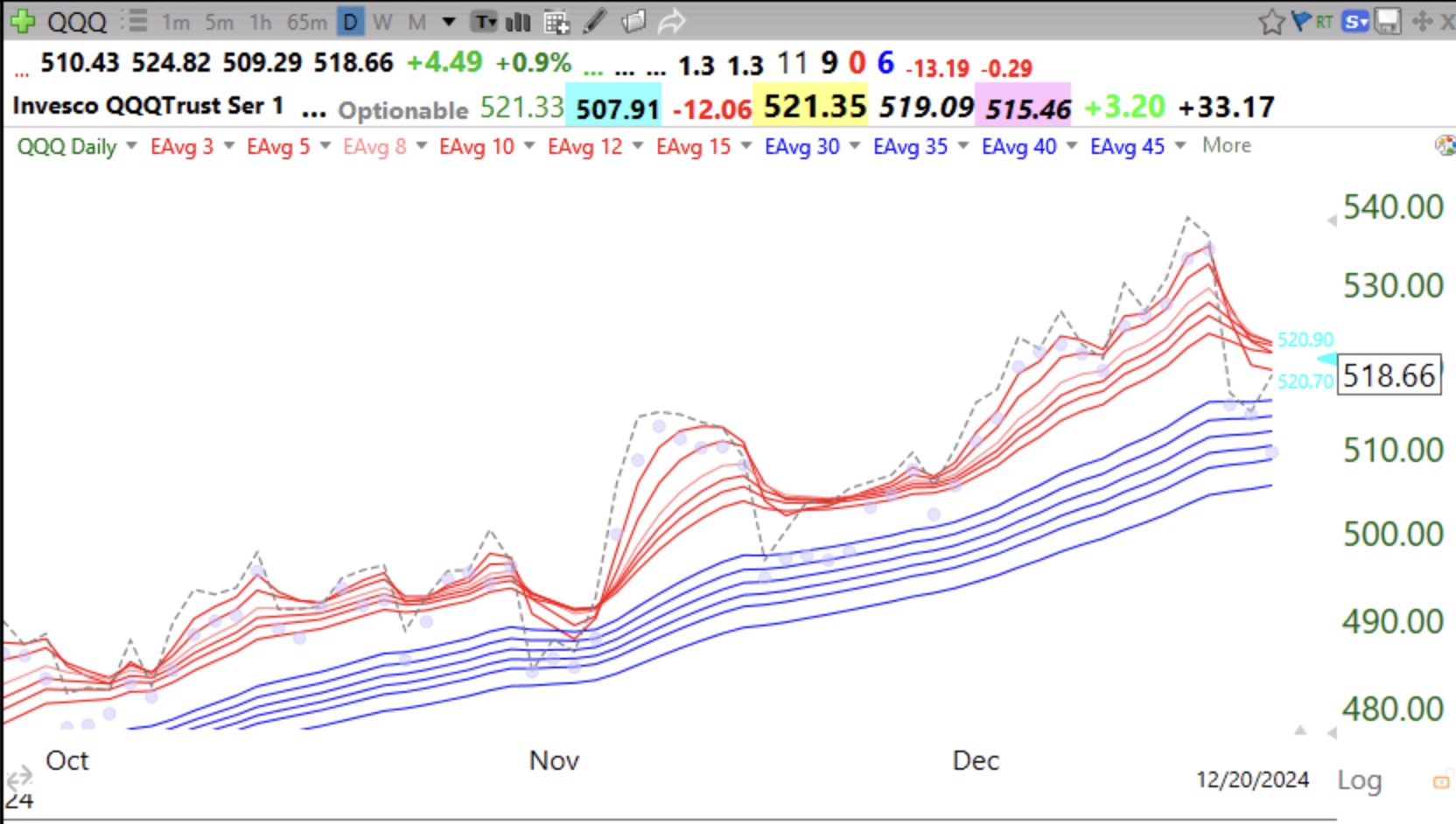1456x824 pixels.
Task: Switch to the 1h time frame
Action: 260,22
